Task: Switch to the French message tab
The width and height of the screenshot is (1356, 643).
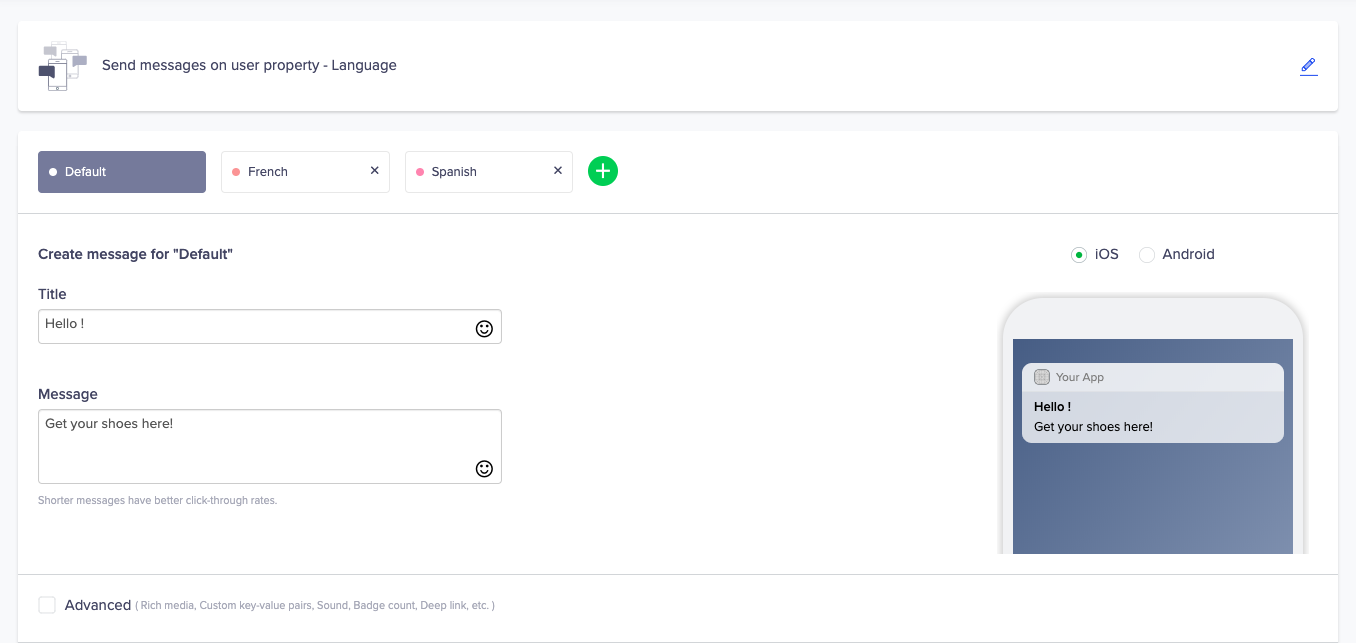Action: coord(305,172)
